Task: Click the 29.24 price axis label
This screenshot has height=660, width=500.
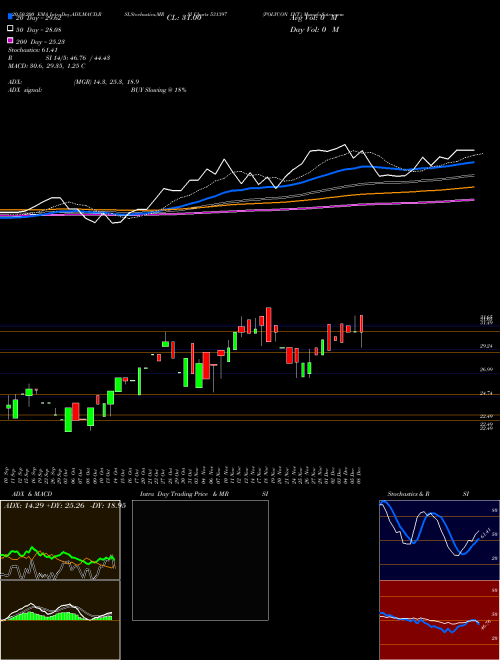Action: click(486, 346)
